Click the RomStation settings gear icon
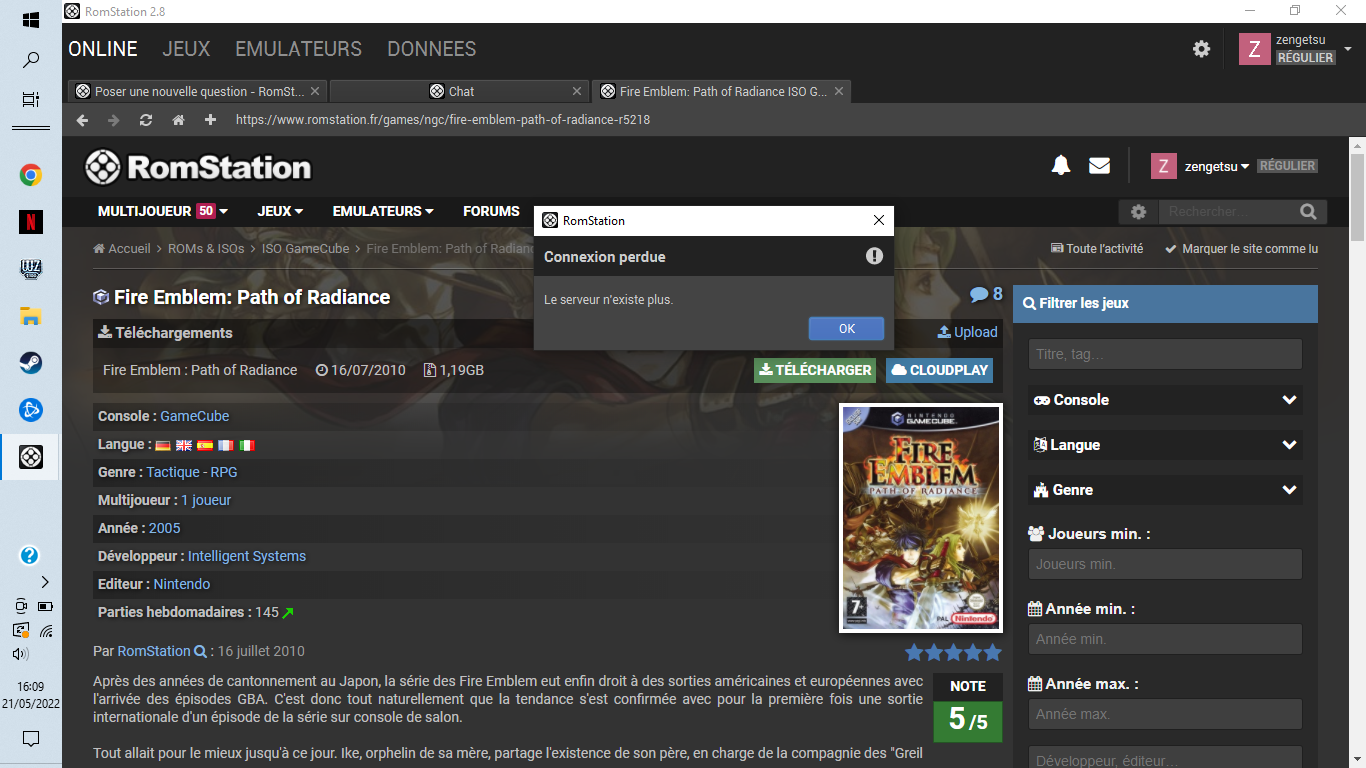1366x768 pixels. [x=1201, y=49]
